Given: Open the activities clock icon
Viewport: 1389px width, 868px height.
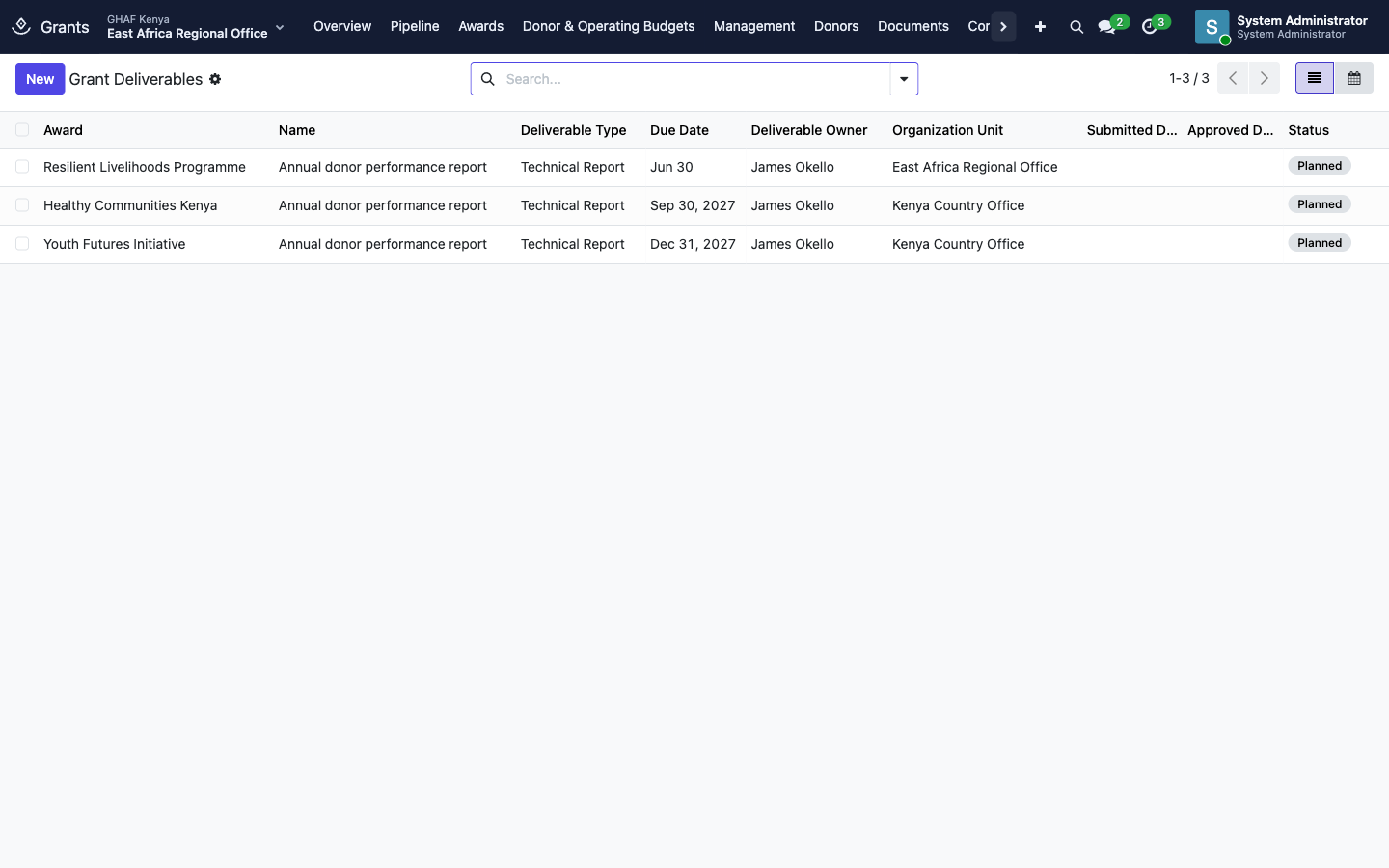Looking at the screenshot, I should 1149,27.
